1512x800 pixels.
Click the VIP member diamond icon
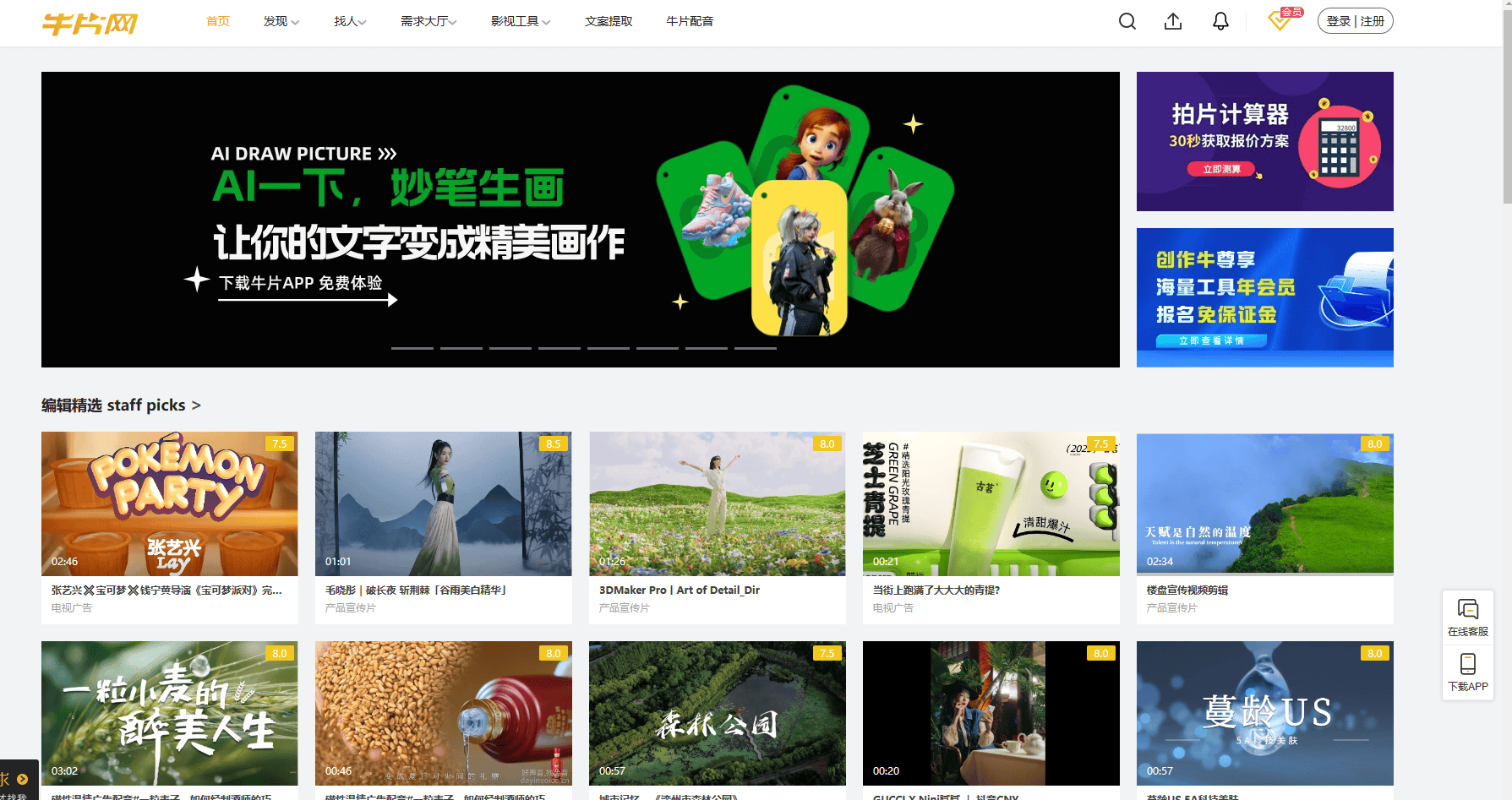[x=1280, y=21]
